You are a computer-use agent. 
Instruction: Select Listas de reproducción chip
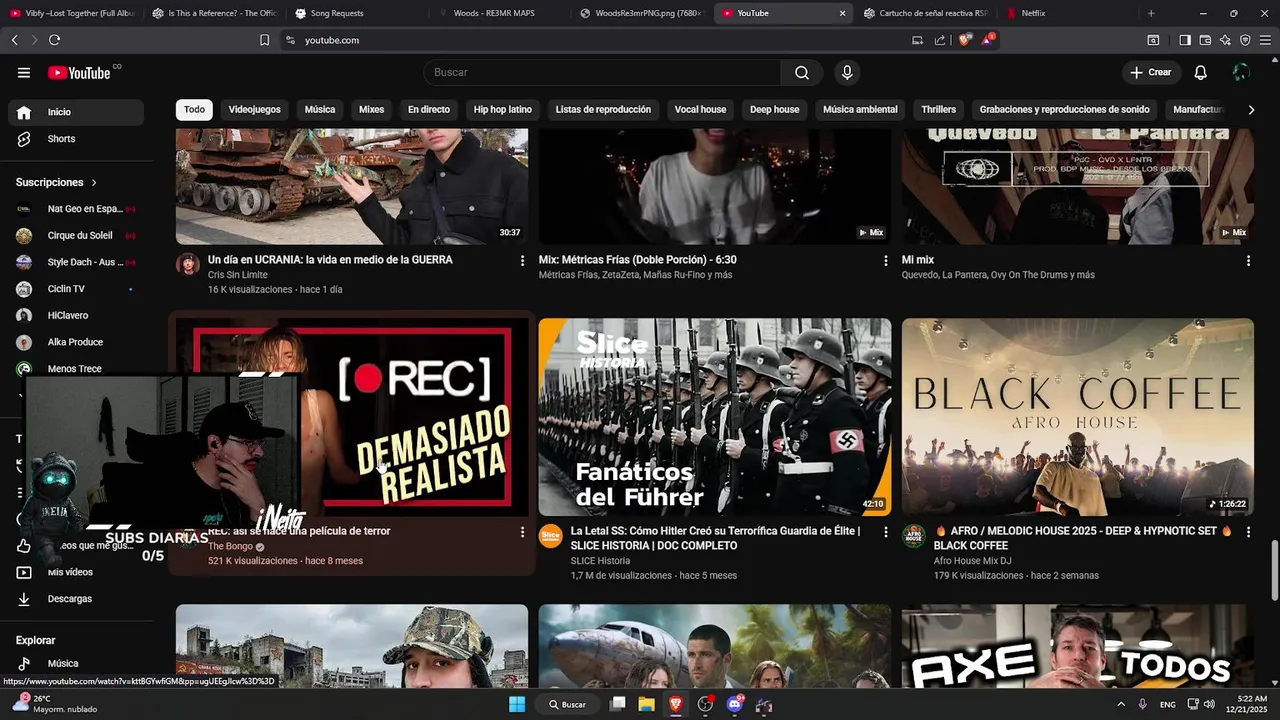point(603,109)
